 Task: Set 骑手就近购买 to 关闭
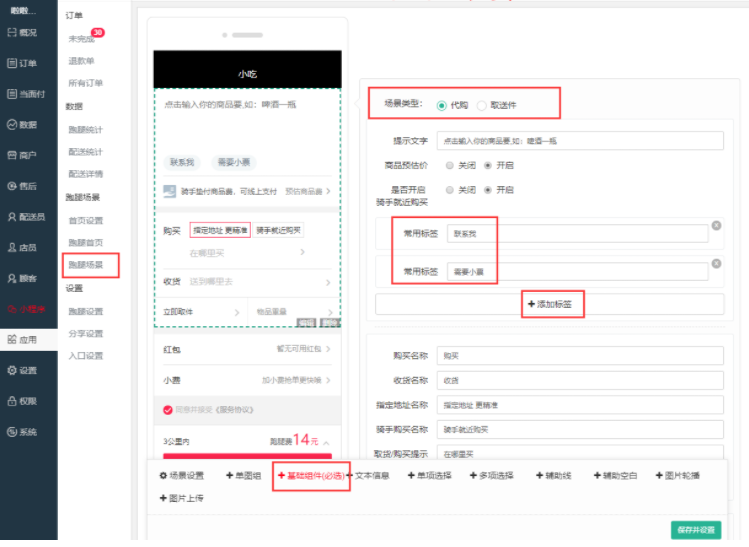click(x=449, y=190)
